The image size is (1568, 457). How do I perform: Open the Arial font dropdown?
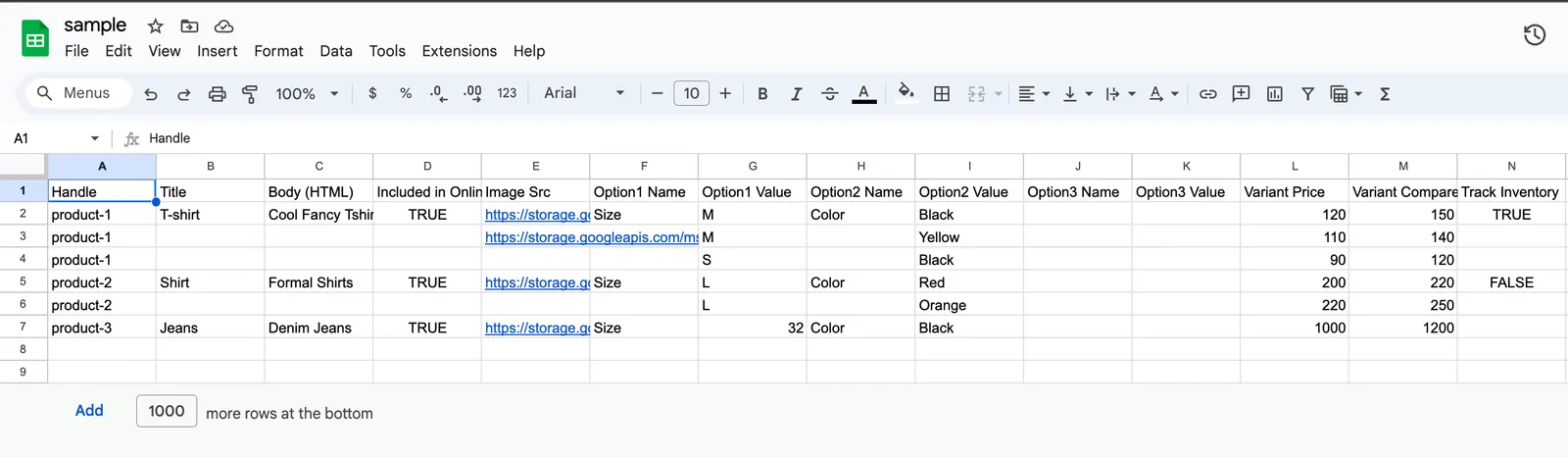point(584,93)
